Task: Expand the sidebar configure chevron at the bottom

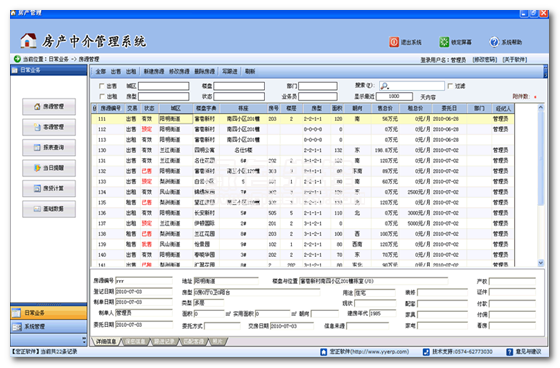Action: [x=84, y=340]
